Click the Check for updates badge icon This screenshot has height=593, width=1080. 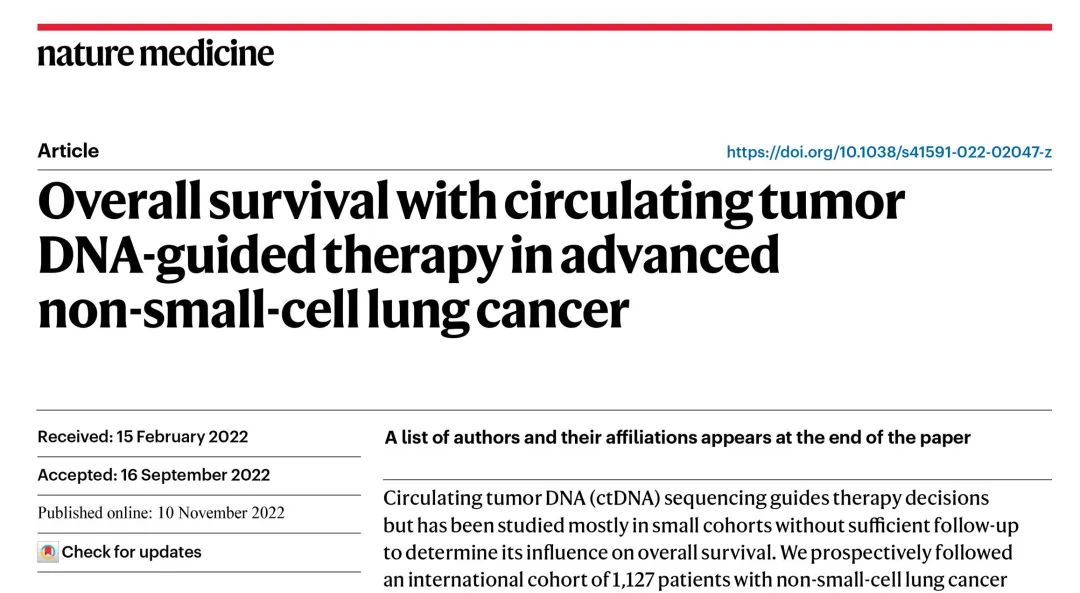click(x=48, y=552)
